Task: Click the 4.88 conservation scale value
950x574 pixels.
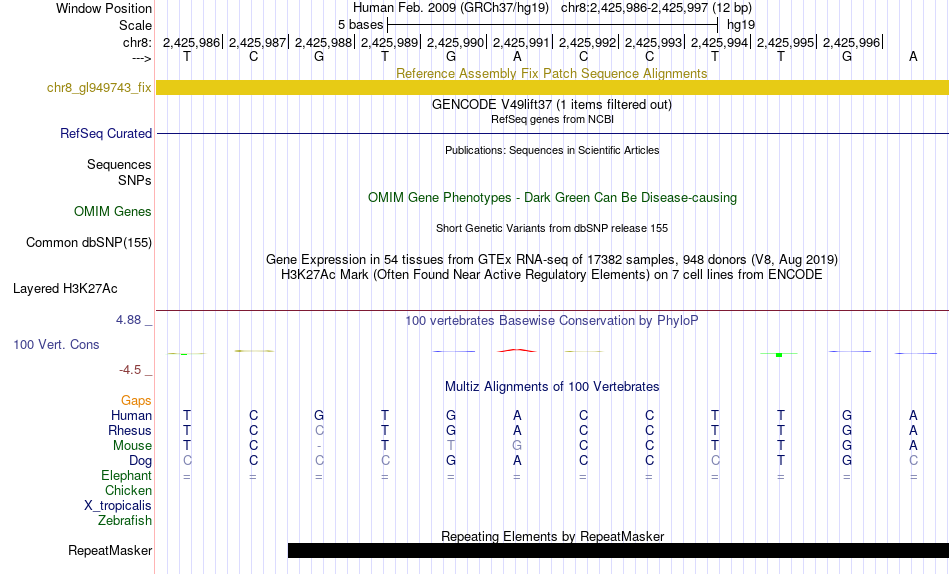Action: (x=128, y=319)
